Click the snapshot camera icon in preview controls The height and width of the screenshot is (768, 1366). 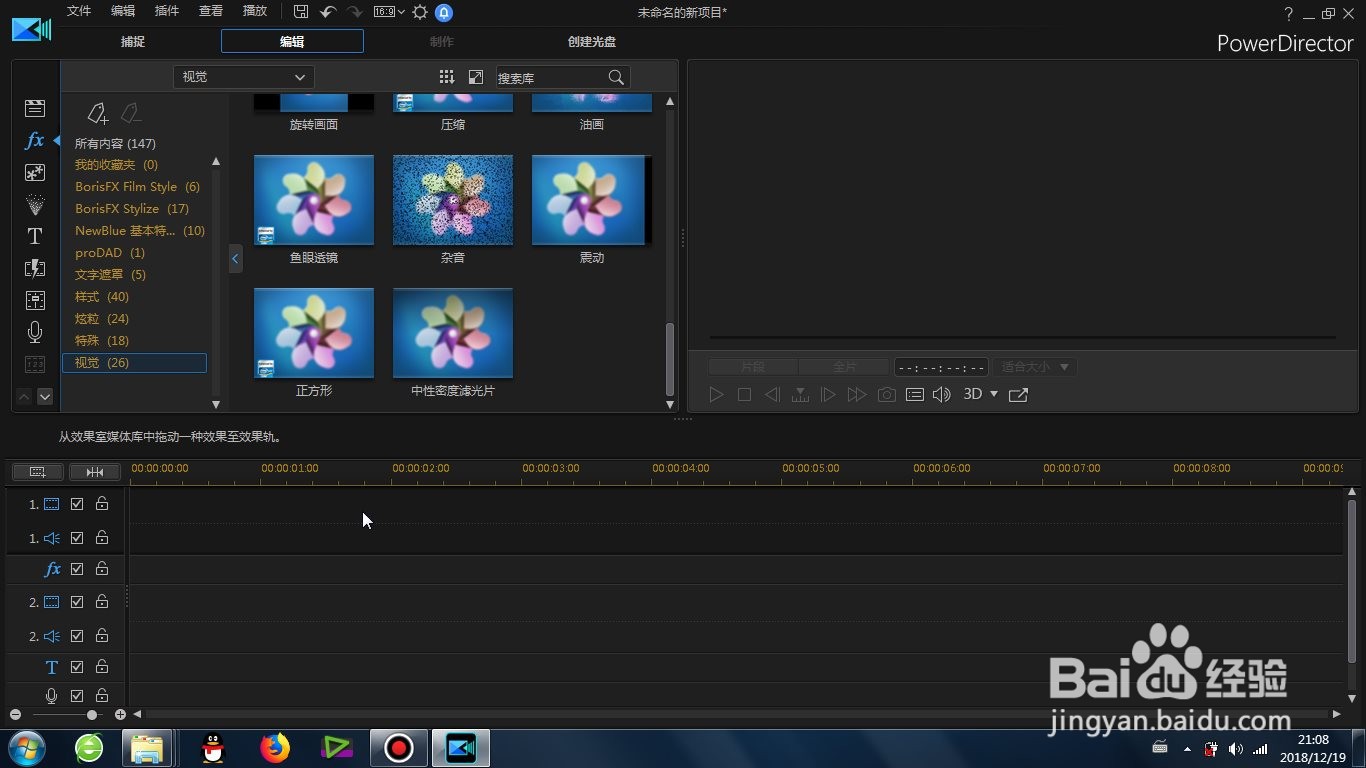point(885,394)
